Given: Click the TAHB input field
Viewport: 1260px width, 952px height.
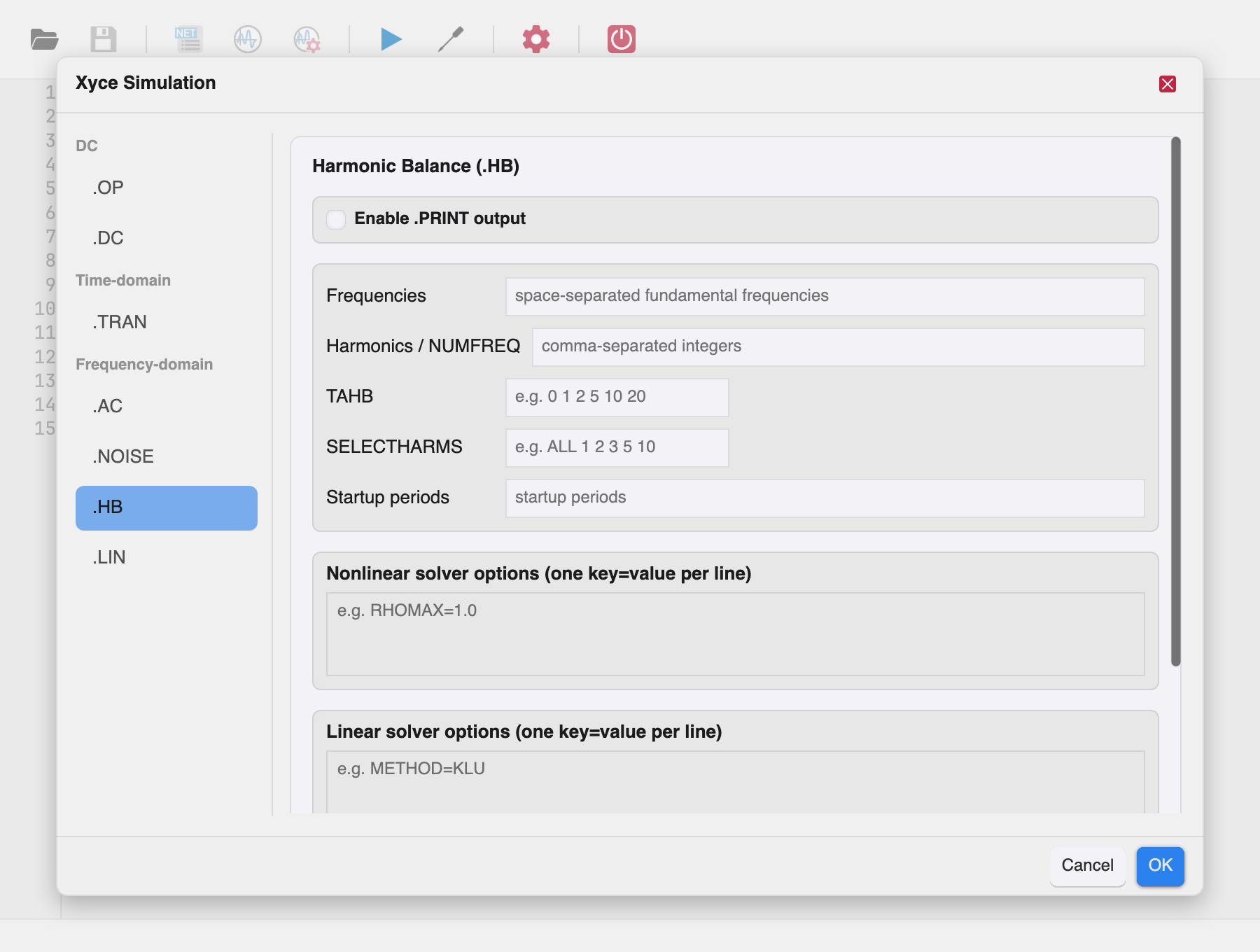Looking at the screenshot, I should (617, 397).
